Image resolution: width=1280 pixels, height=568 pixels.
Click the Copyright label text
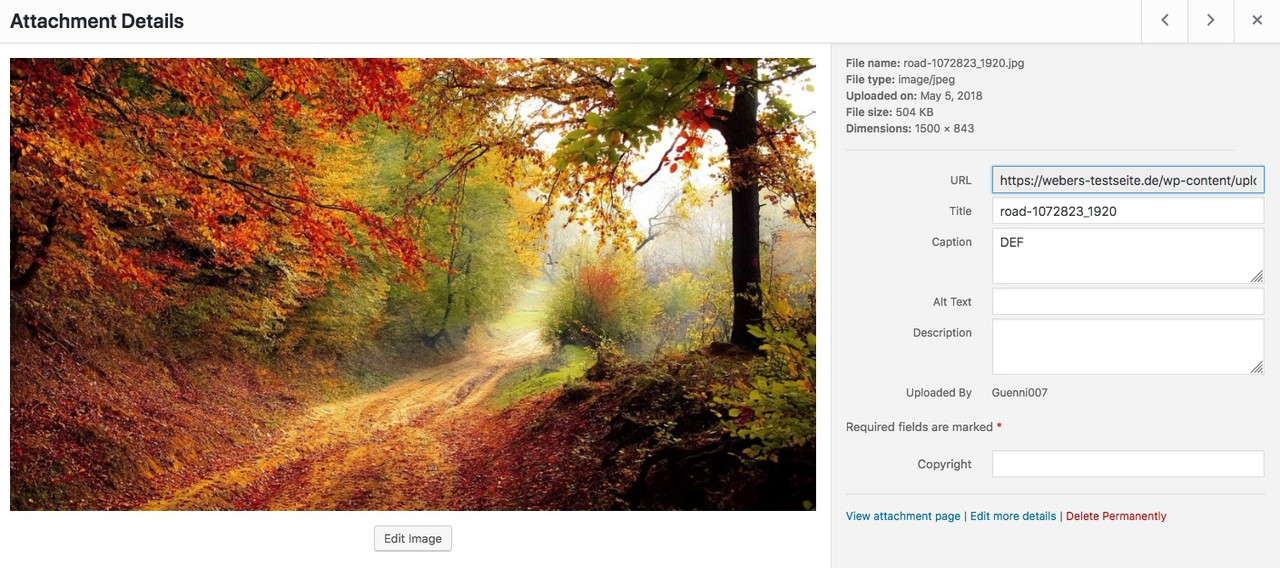point(945,464)
